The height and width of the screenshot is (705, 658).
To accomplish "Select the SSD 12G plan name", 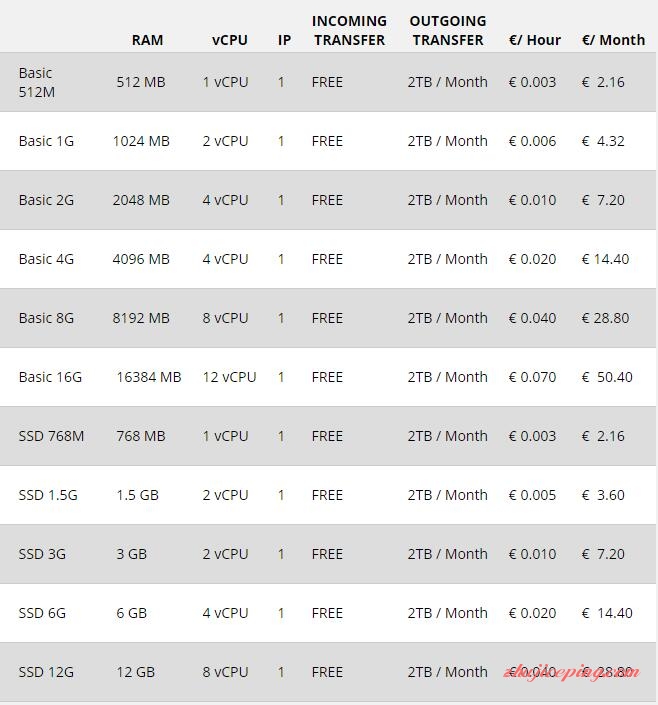I will pyautogui.click(x=46, y=672).
